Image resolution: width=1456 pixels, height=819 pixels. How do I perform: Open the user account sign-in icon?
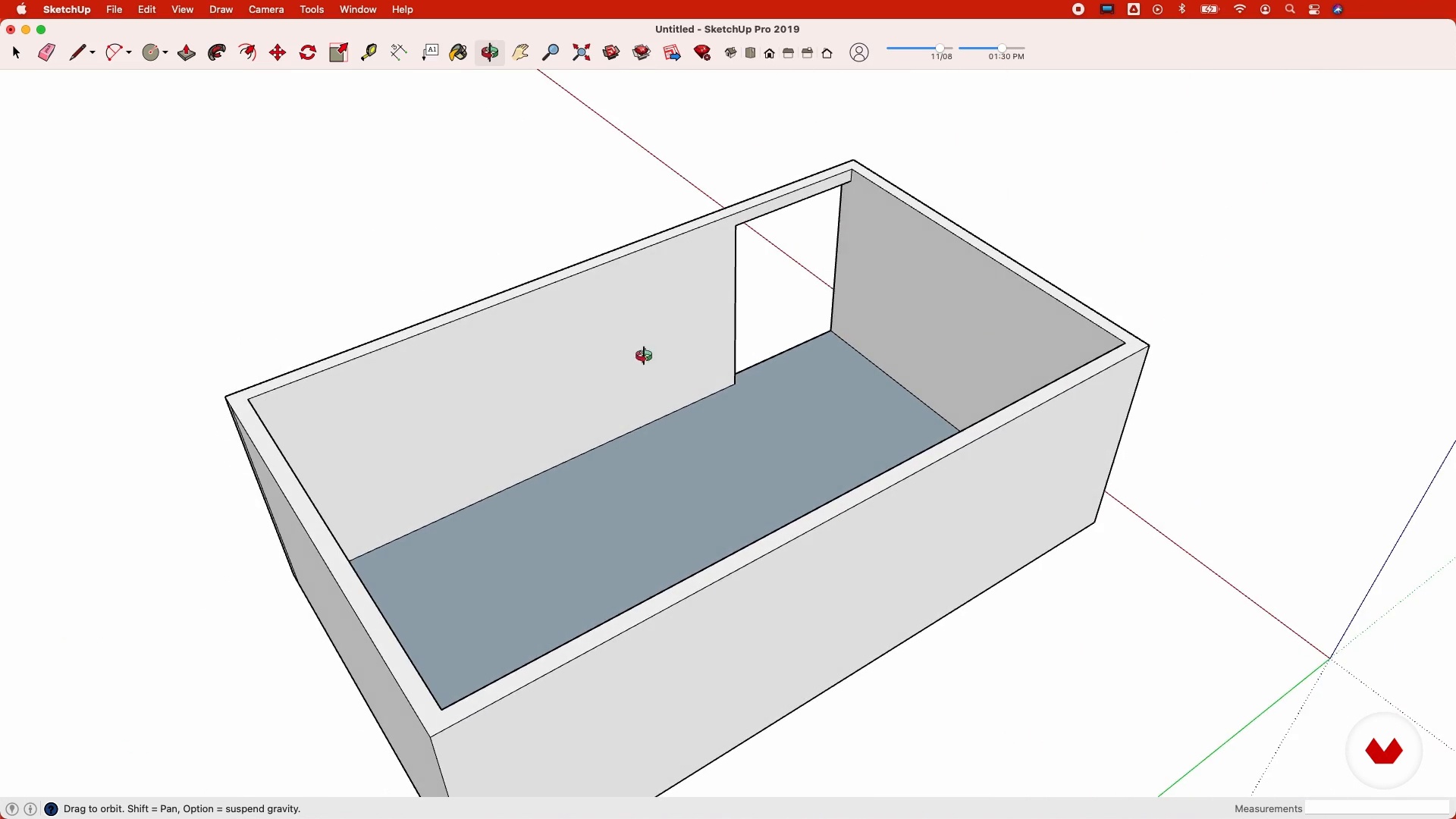click(859, 52)
